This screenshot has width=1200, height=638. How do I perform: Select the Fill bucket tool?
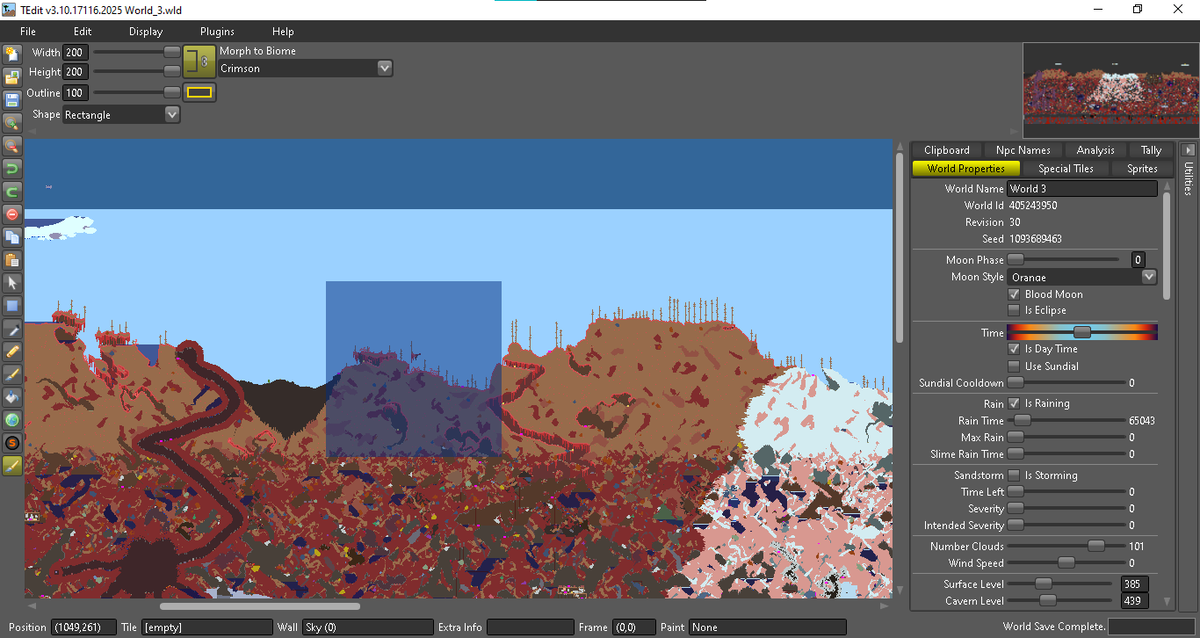tap(12, 397)
